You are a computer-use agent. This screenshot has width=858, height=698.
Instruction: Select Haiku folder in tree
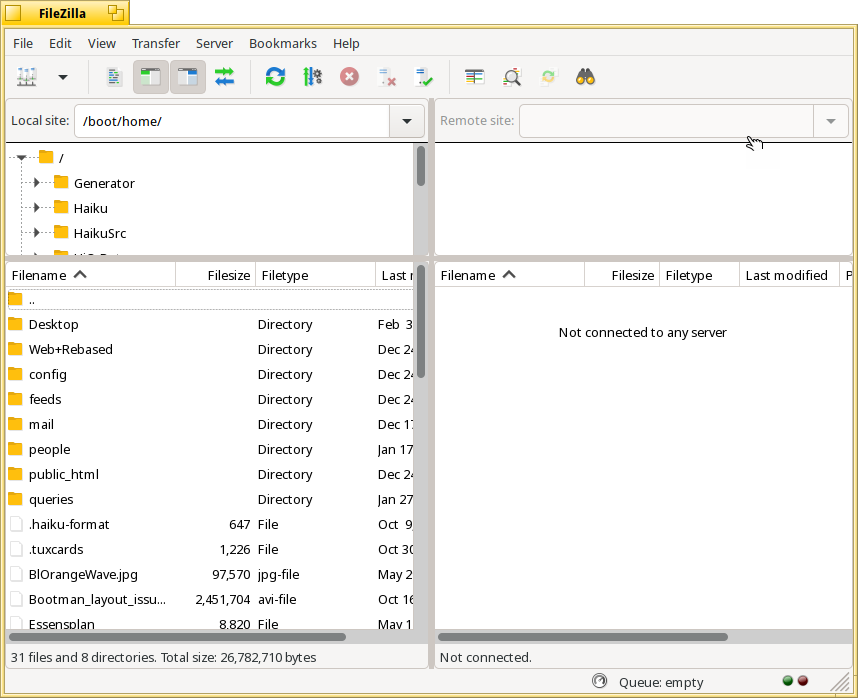(x=90, y=208)
